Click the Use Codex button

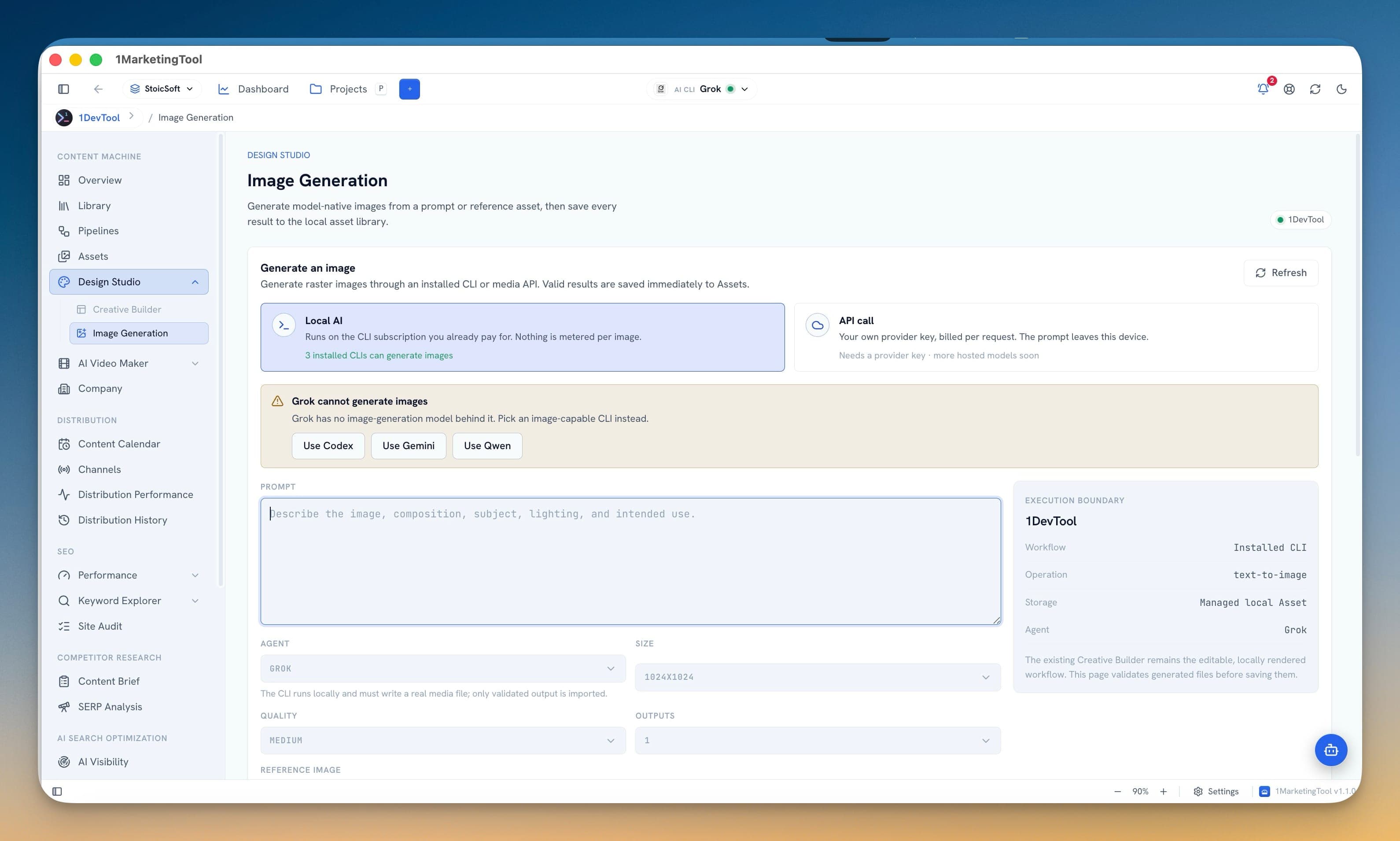click(x=328, y=446)
